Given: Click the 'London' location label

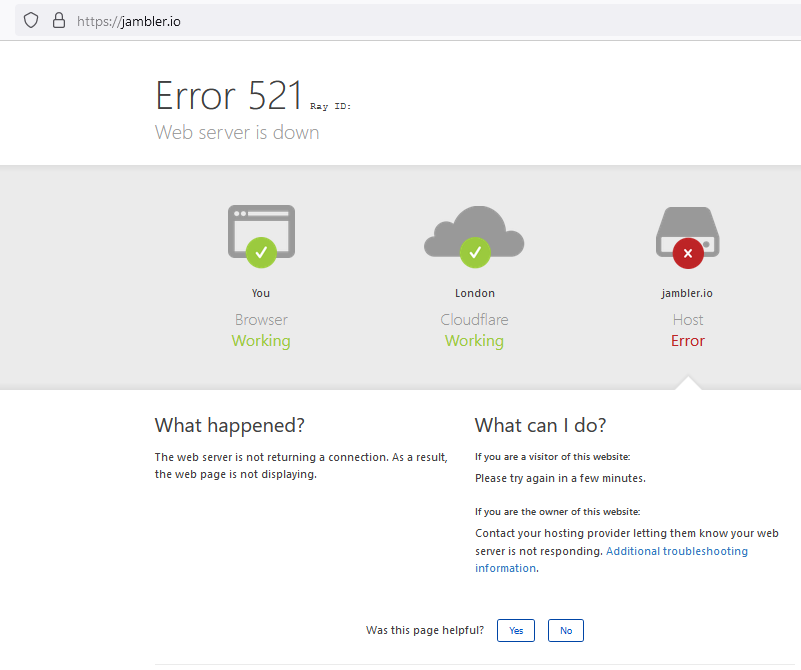Looking at the screenshot, I should pos(475,293).
